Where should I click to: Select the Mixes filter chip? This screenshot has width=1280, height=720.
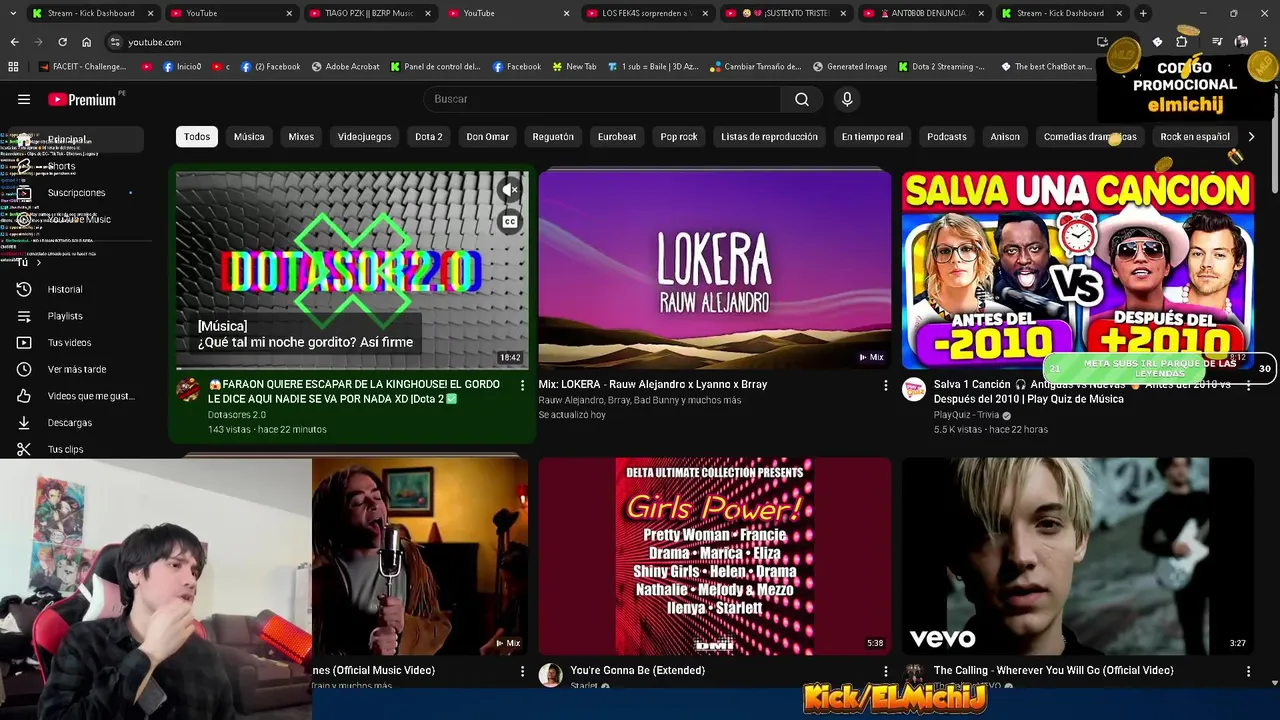click(x=301, y=137)
